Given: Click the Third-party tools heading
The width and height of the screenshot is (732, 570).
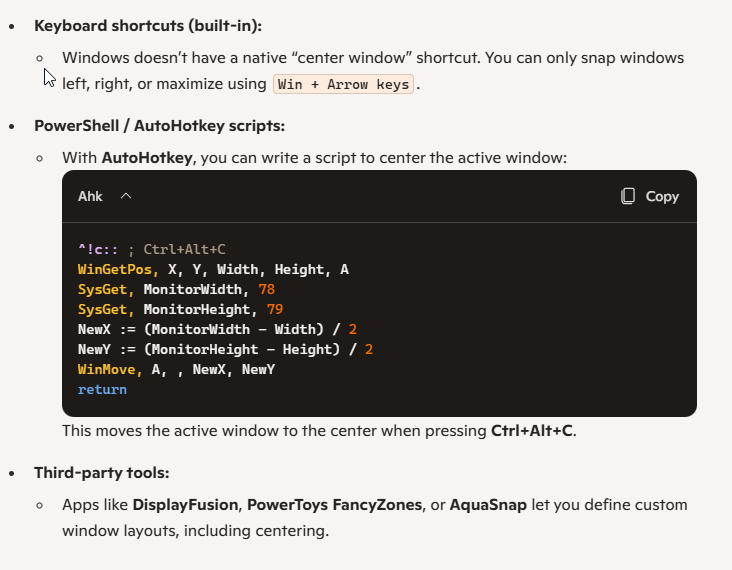Looking at the screenshot, I should pyautogui.click(x=100, y=472).
